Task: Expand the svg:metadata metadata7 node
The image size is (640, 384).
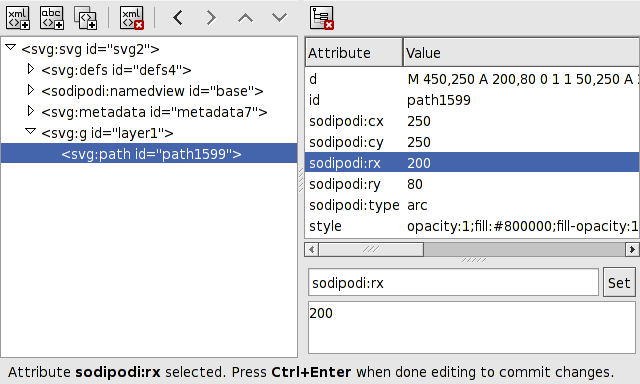Action: [31, 111]
